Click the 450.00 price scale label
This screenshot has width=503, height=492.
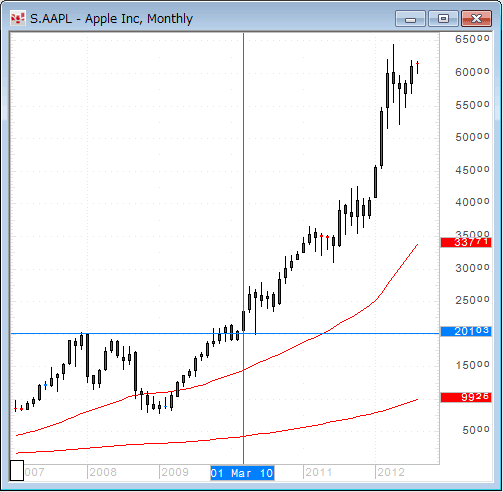pyautogui.click(x=472, y=170)
